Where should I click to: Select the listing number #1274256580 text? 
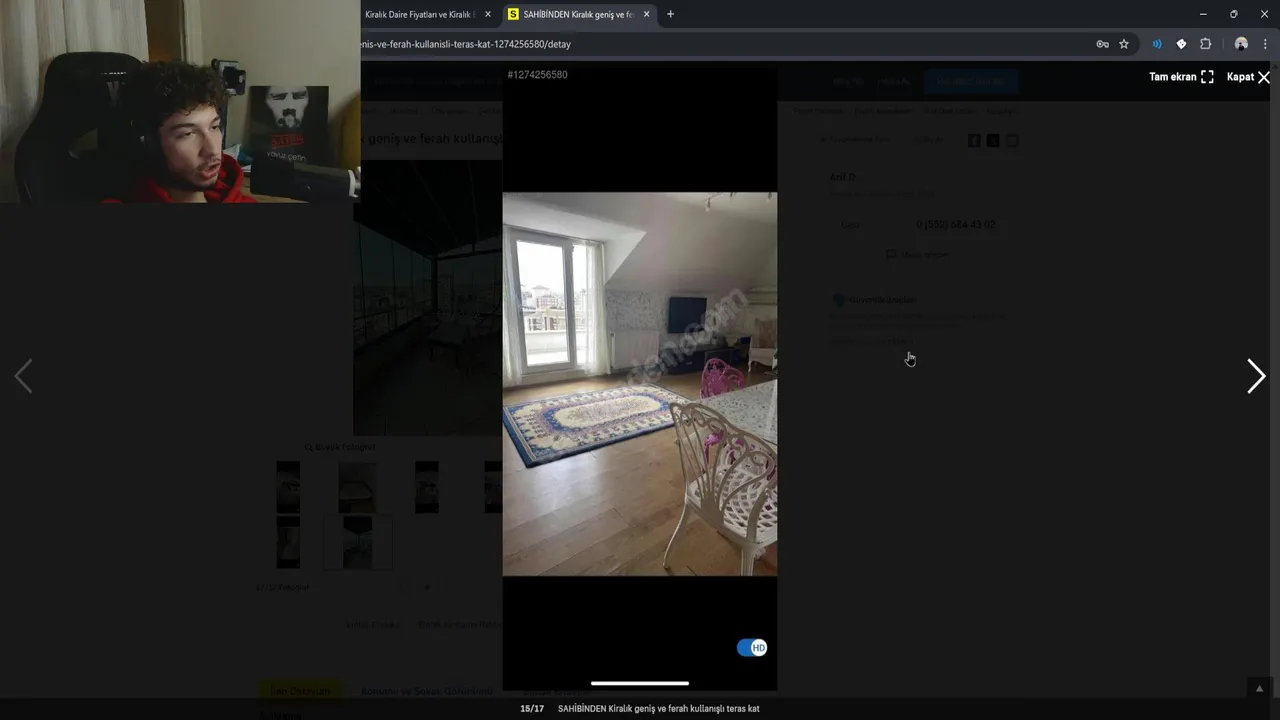pos(537,75)
